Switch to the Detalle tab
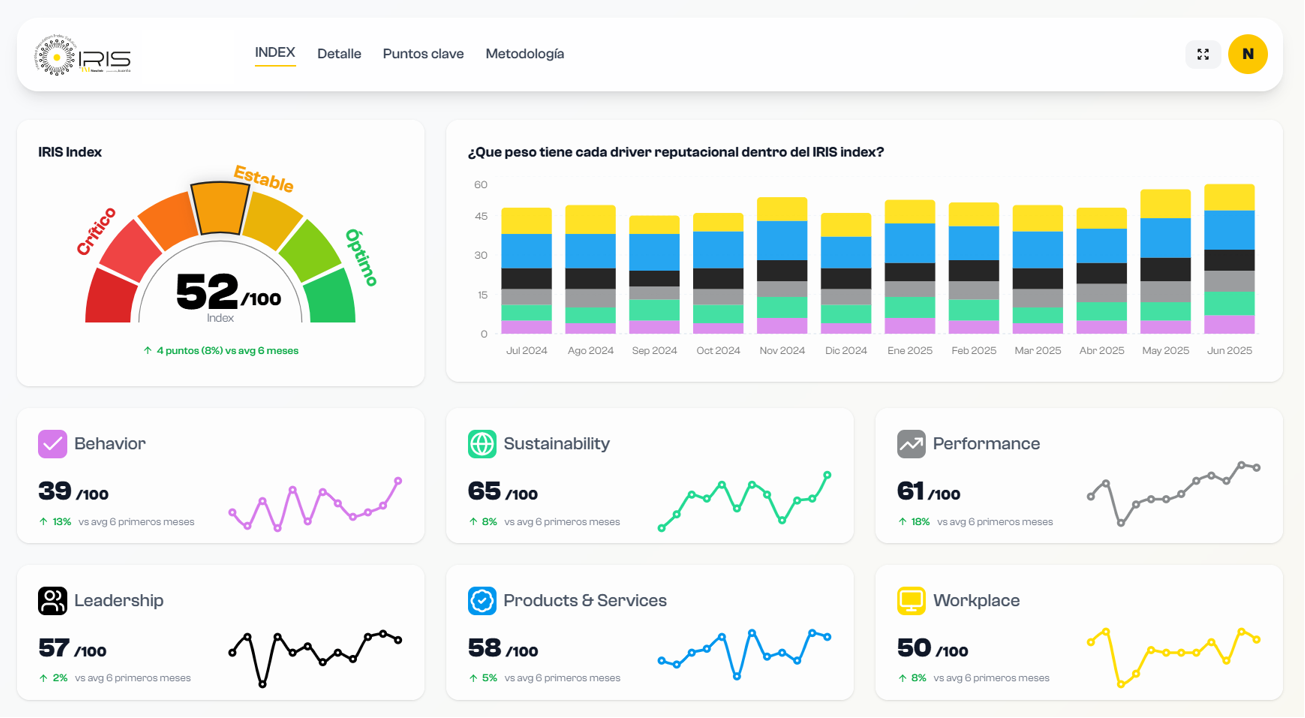1305x718 pixels. coord(339,54)
